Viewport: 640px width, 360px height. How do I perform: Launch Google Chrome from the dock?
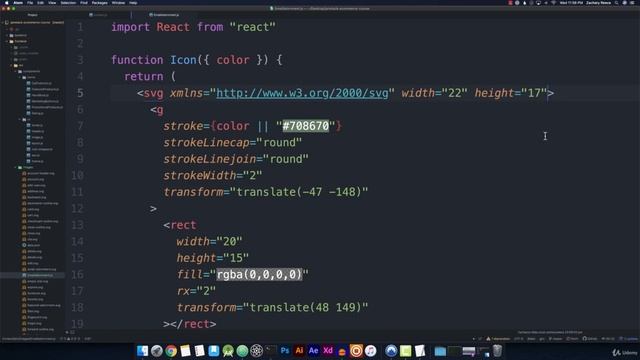[x=171, y=351]
